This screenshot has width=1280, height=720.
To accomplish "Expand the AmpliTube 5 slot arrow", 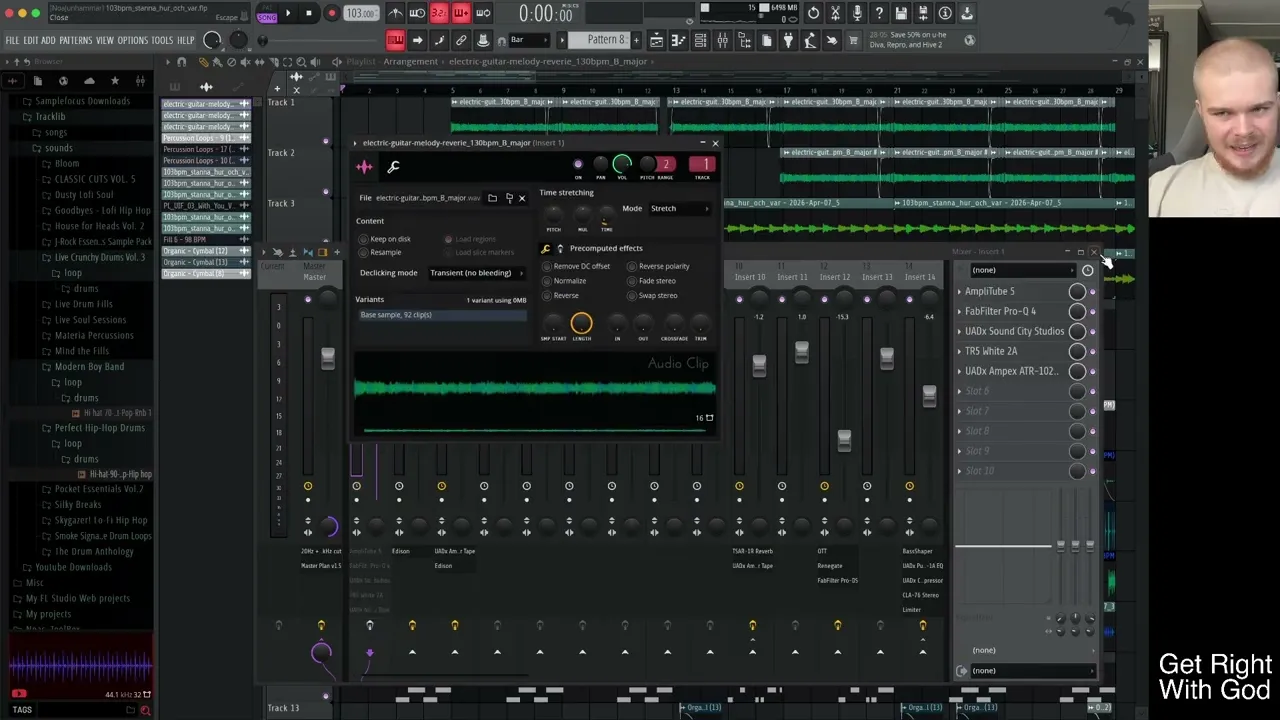I will [x=959, y=292].
